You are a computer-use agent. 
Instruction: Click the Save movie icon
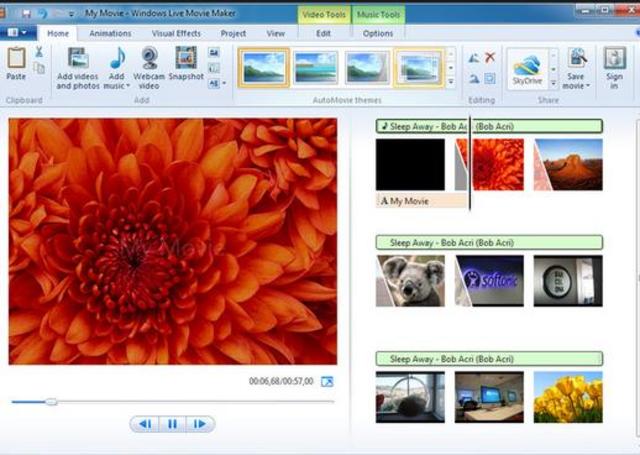pos(577,59)
